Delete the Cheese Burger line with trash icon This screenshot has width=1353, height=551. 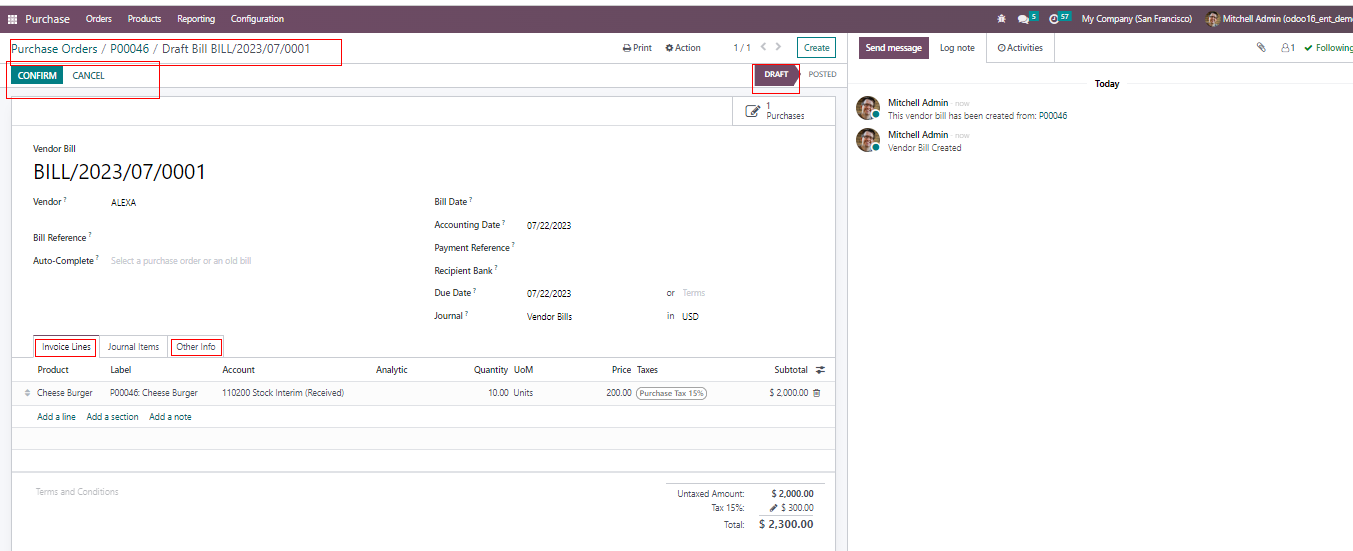pyautogui.click(x=816, y=393)
